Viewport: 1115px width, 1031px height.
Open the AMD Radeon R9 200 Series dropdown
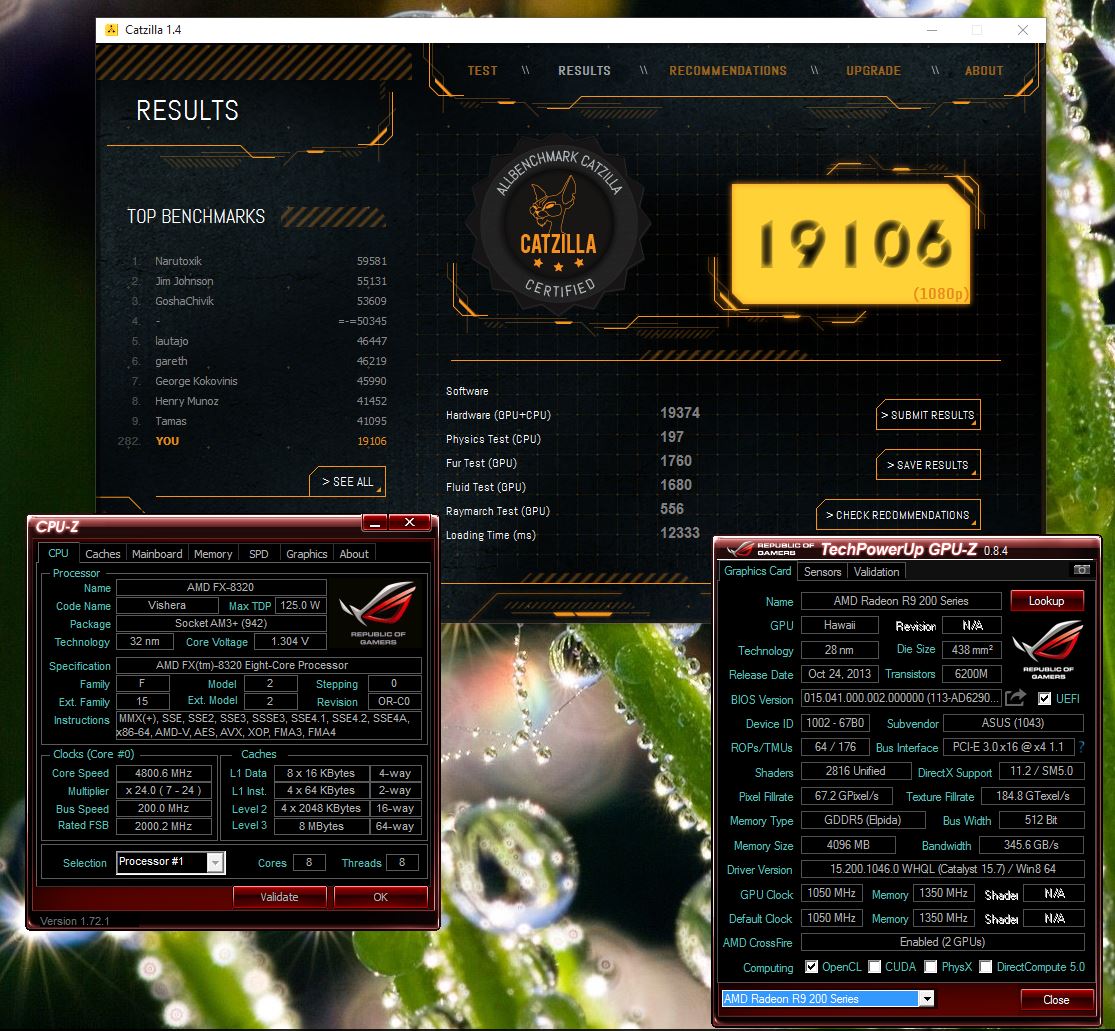(x=926, y=999)
